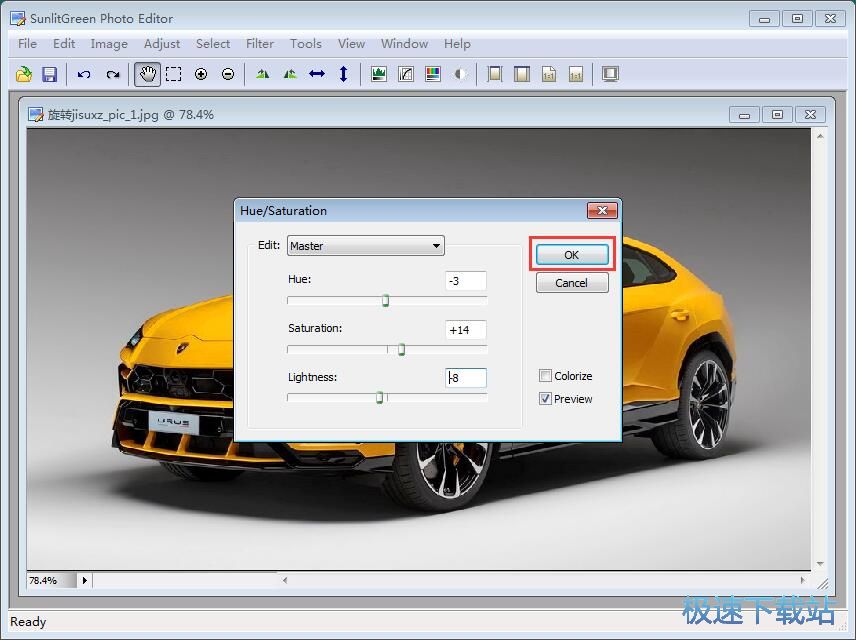
Task: Close the Hue/Saturation dialog
Action: point(602,211)
